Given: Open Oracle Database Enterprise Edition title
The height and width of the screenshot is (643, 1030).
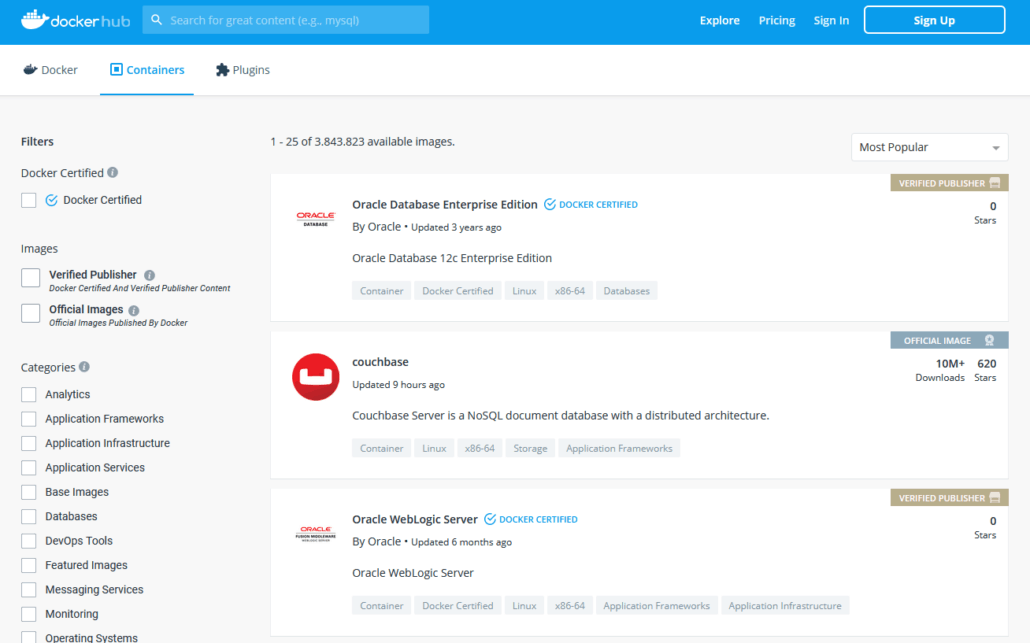Looking at the screenshot, I should click(x=445, y=204).
